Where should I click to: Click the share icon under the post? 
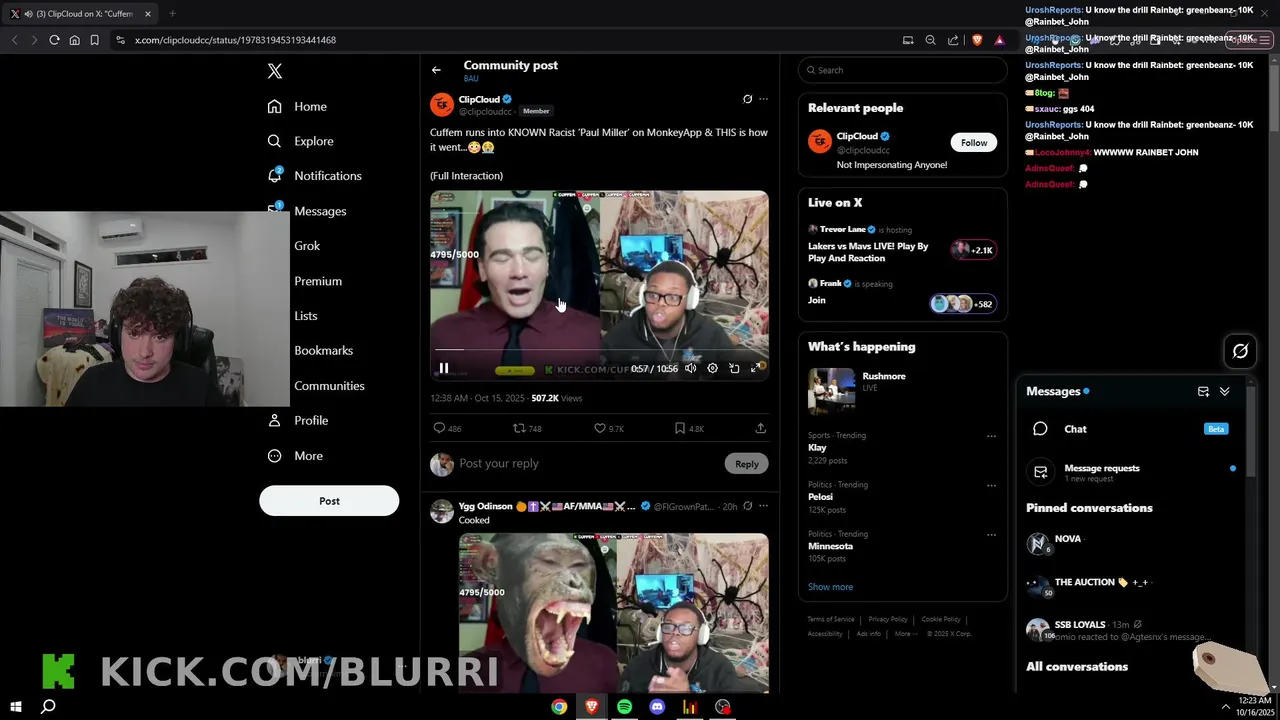click(760, 428)
